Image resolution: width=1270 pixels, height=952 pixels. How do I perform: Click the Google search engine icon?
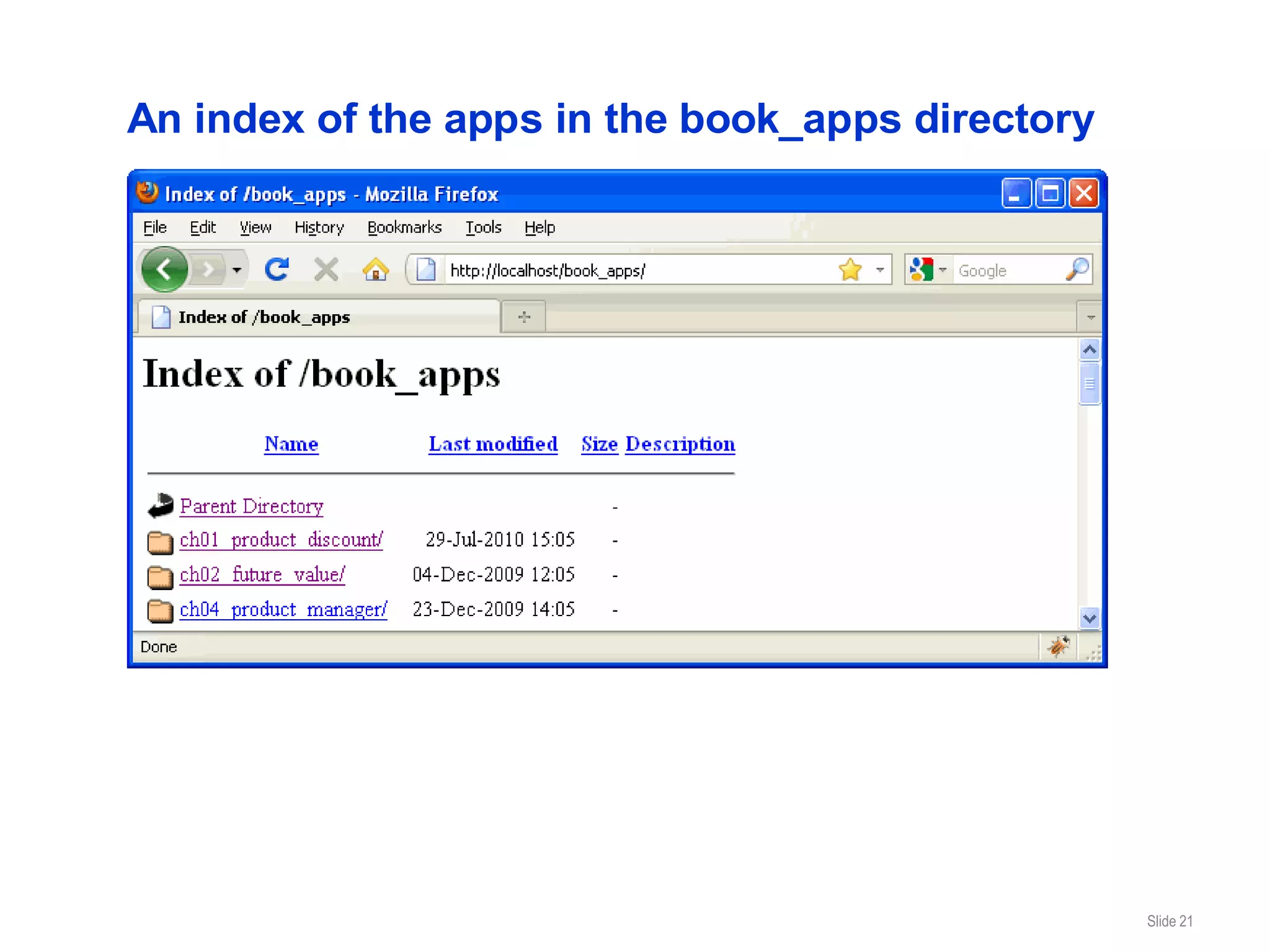click(921, 270)
